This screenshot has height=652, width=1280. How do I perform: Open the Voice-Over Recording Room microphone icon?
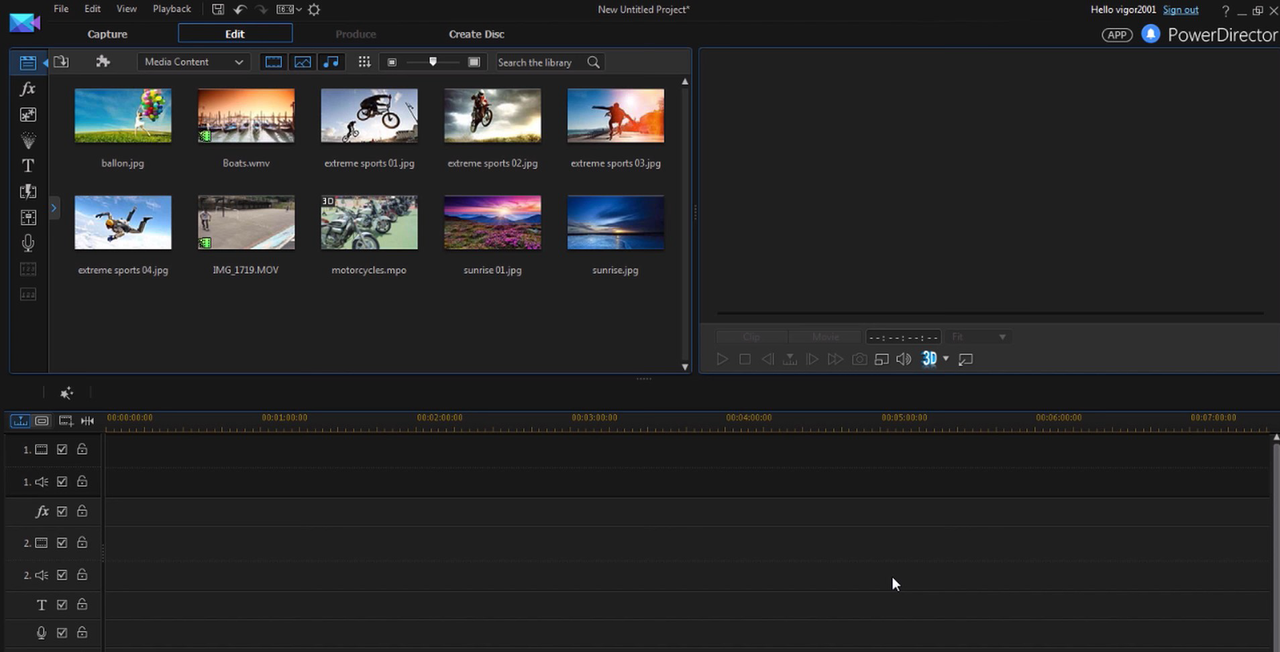pyautogui.click(x=28, y=243)
